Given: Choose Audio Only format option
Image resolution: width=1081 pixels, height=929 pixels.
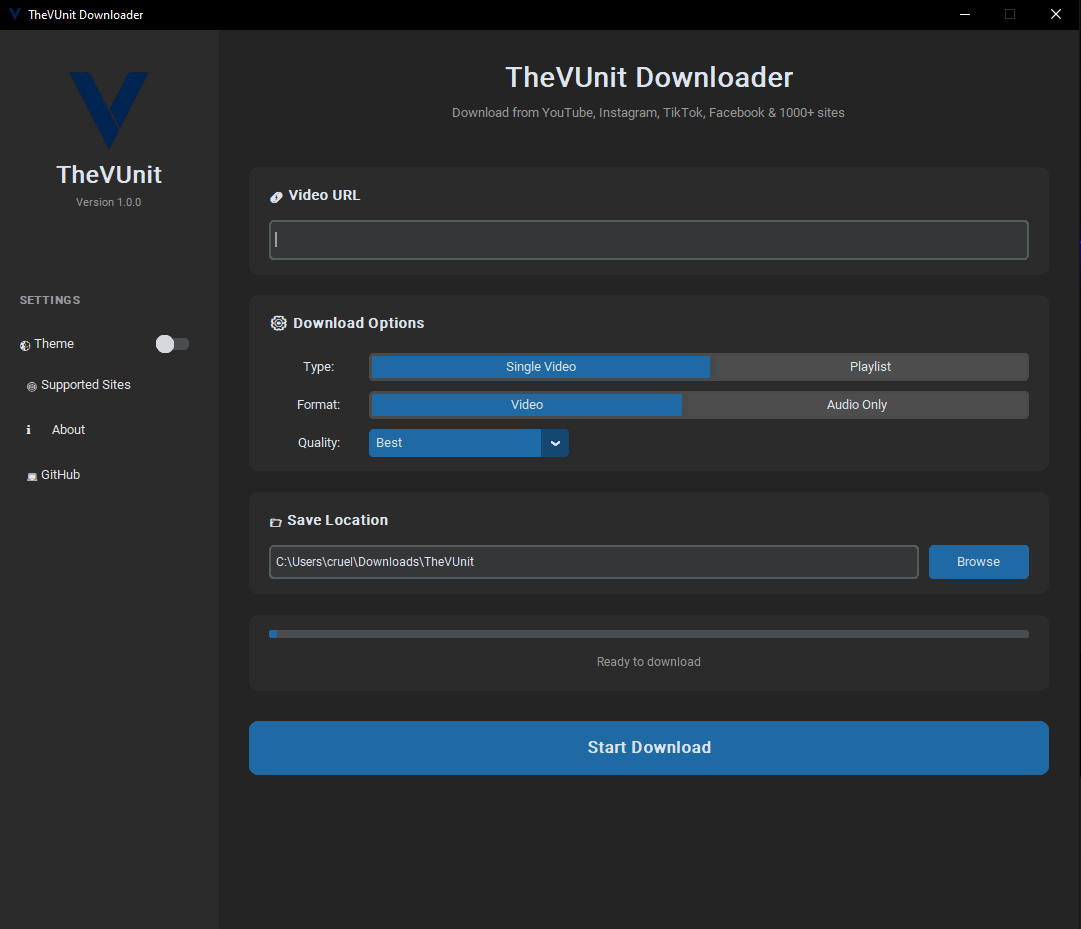Looking at the screenshot, I should pyautogui.click(x=856, y=405).
